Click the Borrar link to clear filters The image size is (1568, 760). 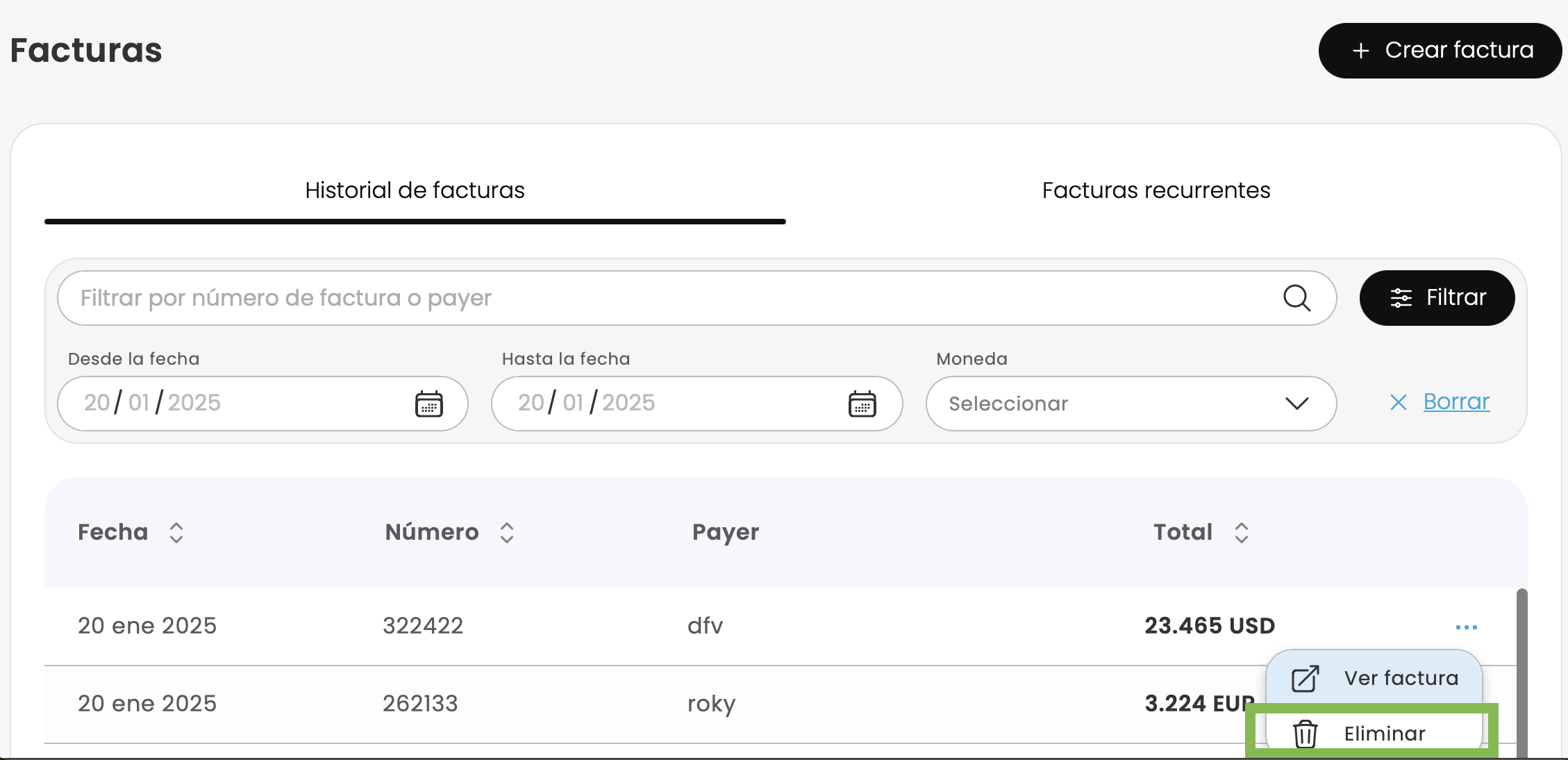(1456, 402)
